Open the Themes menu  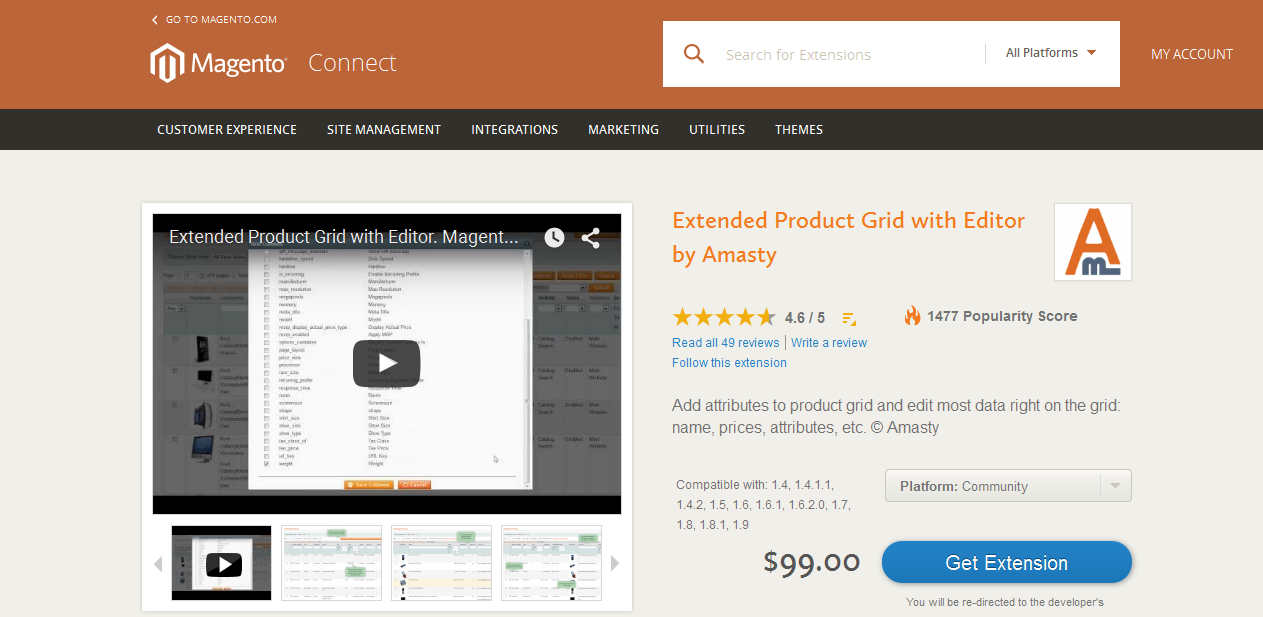799,129
